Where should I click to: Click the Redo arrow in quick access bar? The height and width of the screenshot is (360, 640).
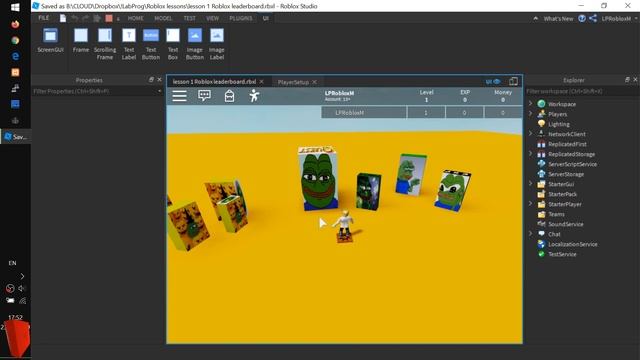point(86,18)
